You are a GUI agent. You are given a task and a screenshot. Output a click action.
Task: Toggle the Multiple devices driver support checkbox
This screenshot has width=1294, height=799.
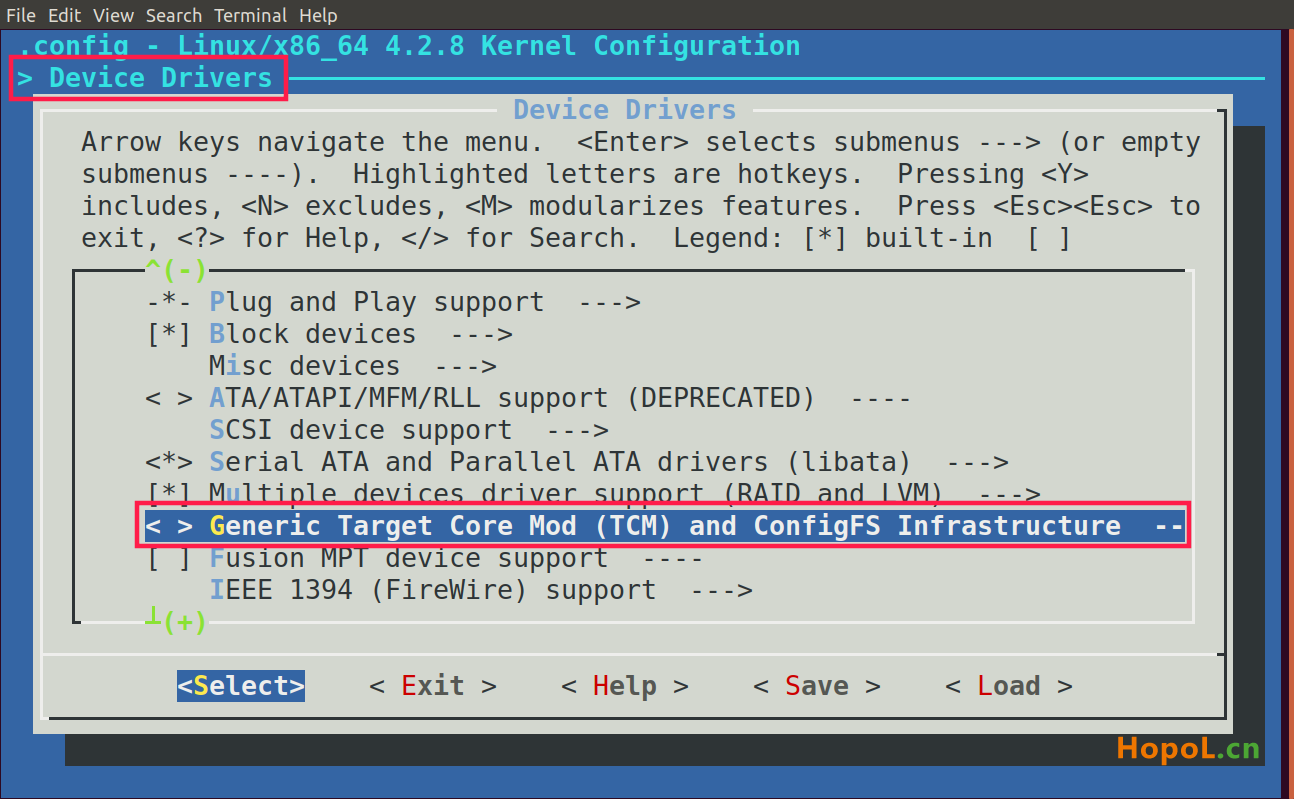click(168, 494)
